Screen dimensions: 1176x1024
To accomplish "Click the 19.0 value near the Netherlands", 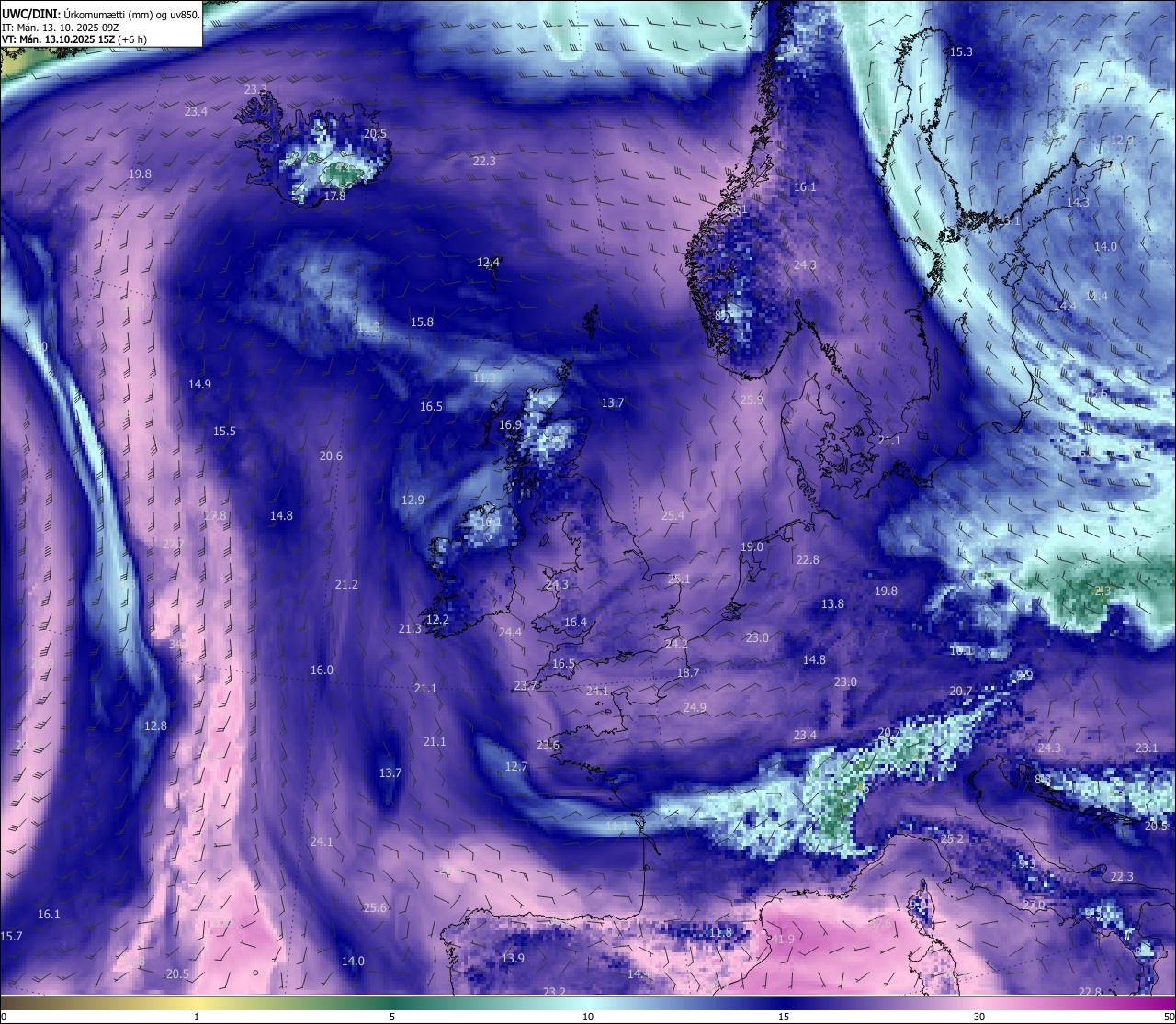I will pos(752,546).
